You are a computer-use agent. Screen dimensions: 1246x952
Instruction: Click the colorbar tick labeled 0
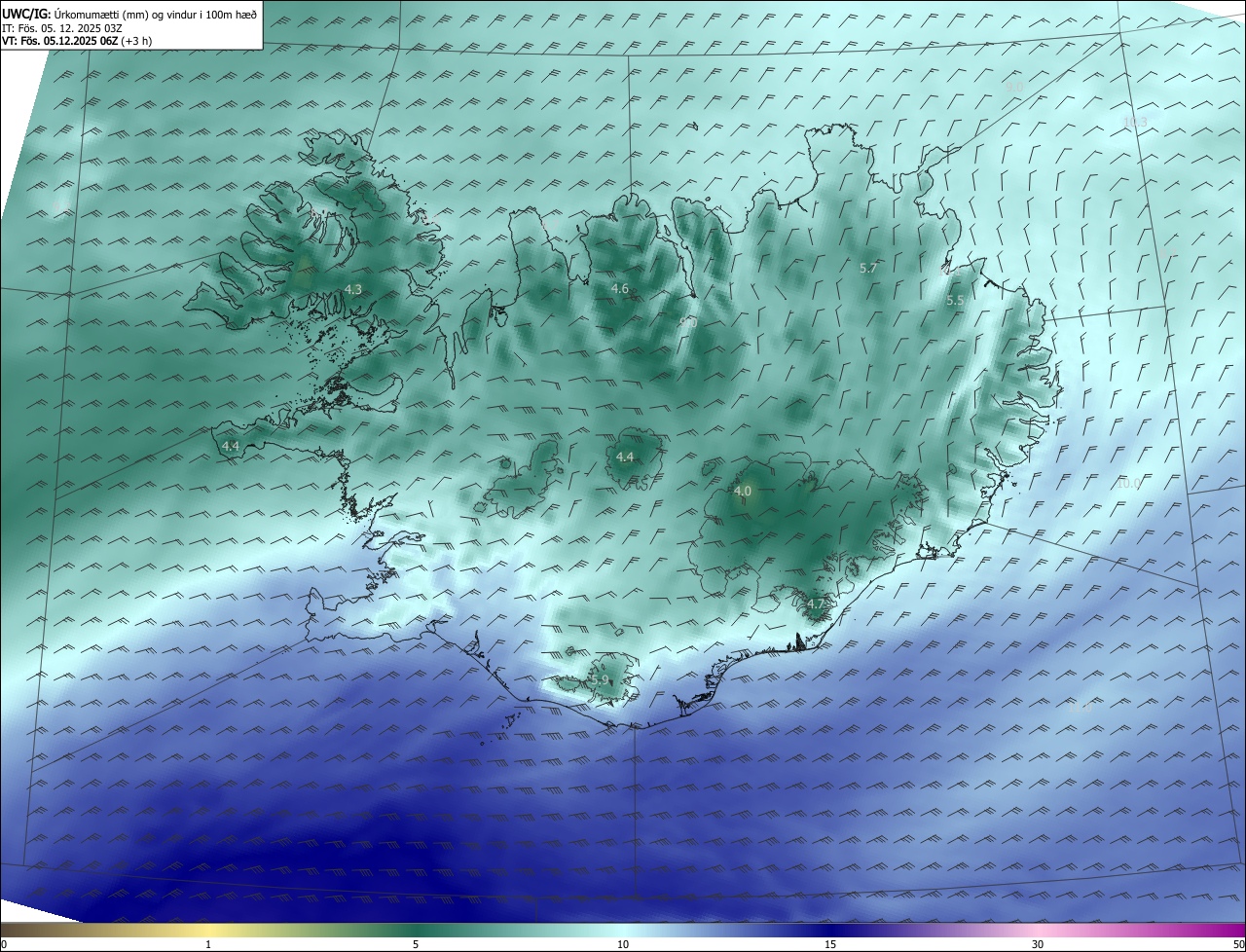pyautogui.click(x=4, y=944)
